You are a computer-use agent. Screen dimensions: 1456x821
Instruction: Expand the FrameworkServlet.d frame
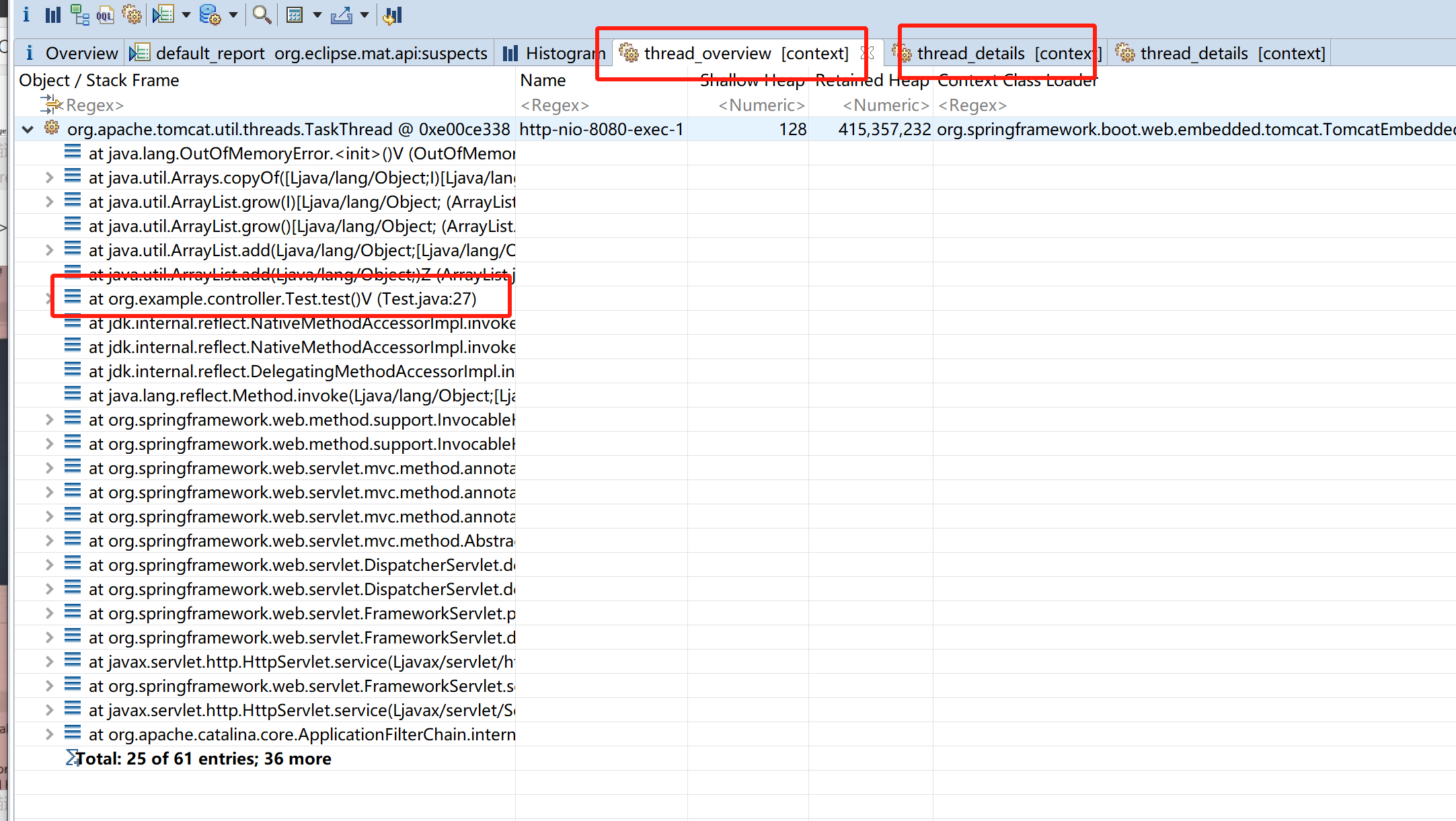(49, 637)
